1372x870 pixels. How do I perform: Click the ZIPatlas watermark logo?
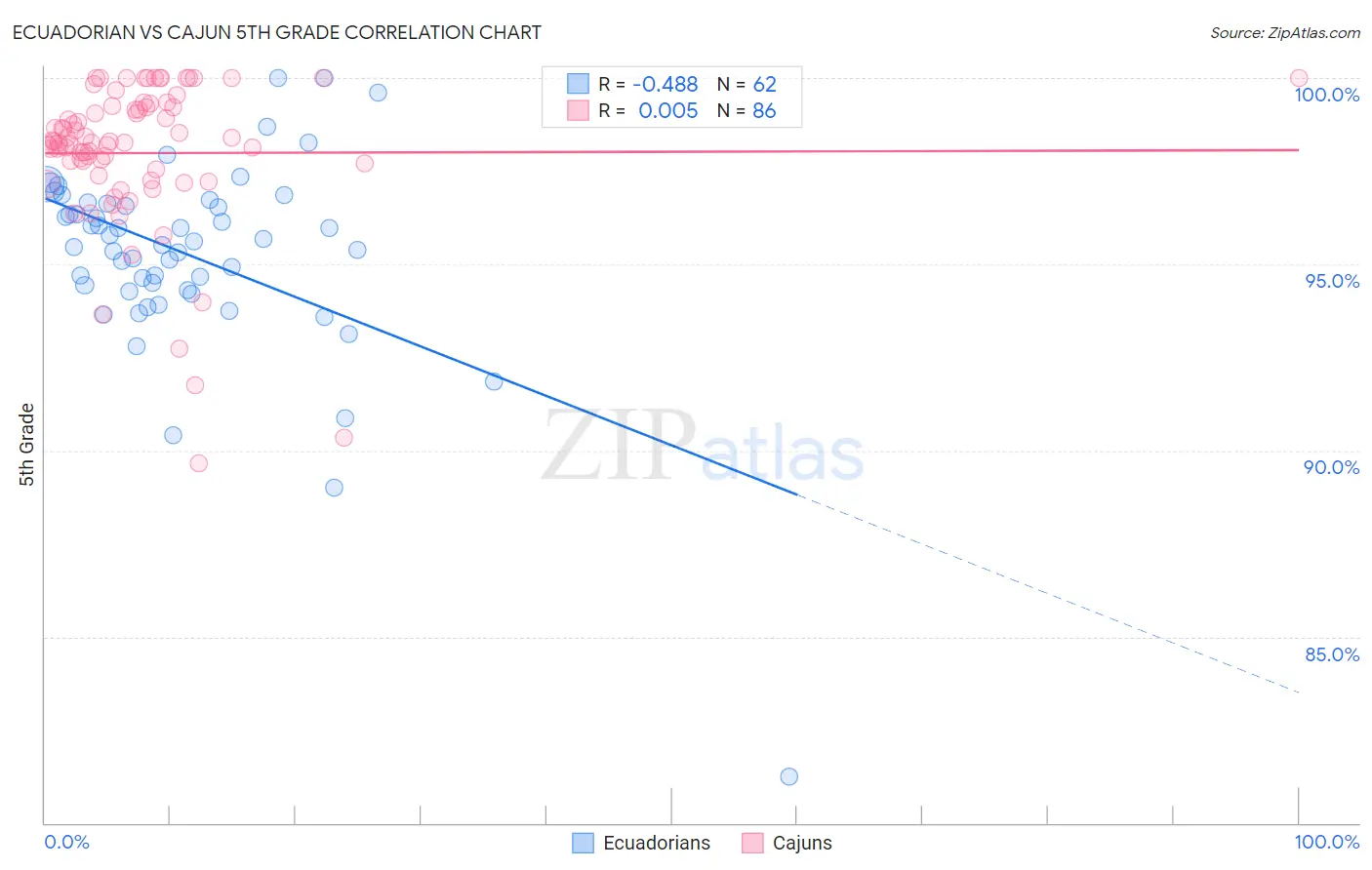click(x=703, y=446)
